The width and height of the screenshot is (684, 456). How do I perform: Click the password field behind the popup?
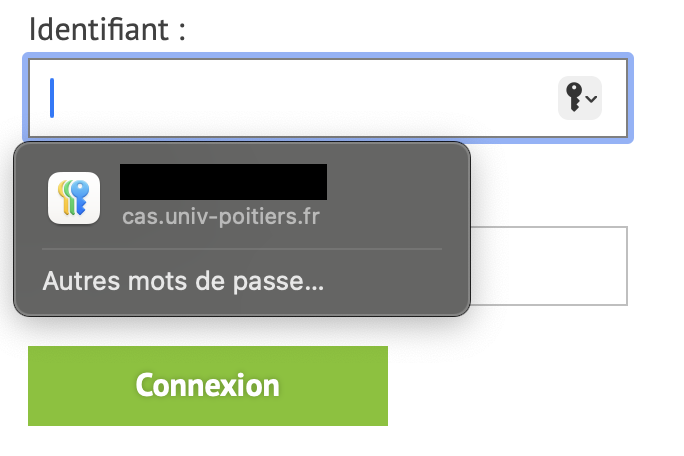548,266
